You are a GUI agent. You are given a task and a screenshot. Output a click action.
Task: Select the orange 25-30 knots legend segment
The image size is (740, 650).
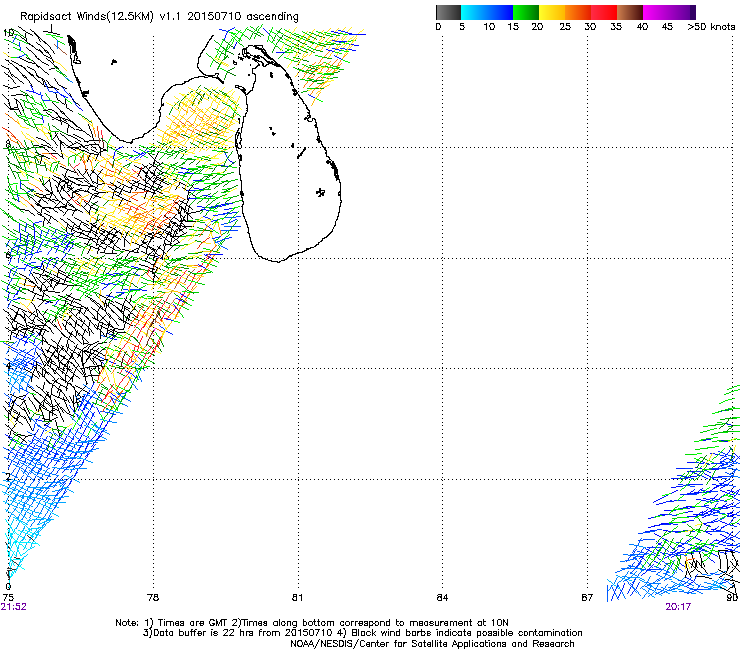tap(578, 12)
